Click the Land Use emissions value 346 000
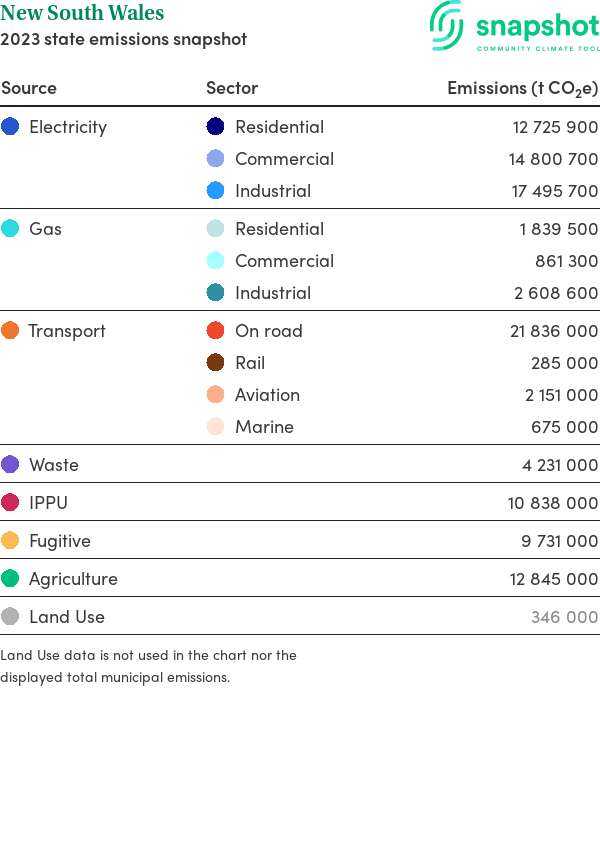 [x=564, y=617]
